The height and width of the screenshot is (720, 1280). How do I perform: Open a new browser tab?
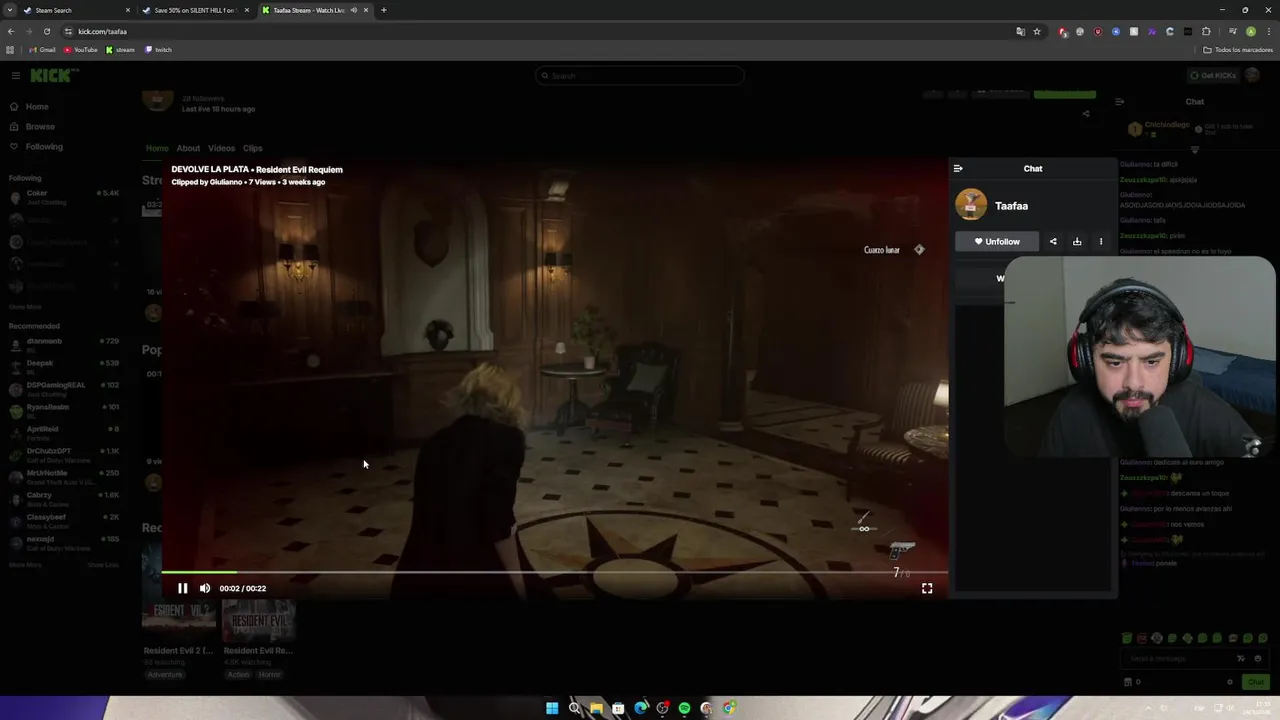[x=383, y=10]
